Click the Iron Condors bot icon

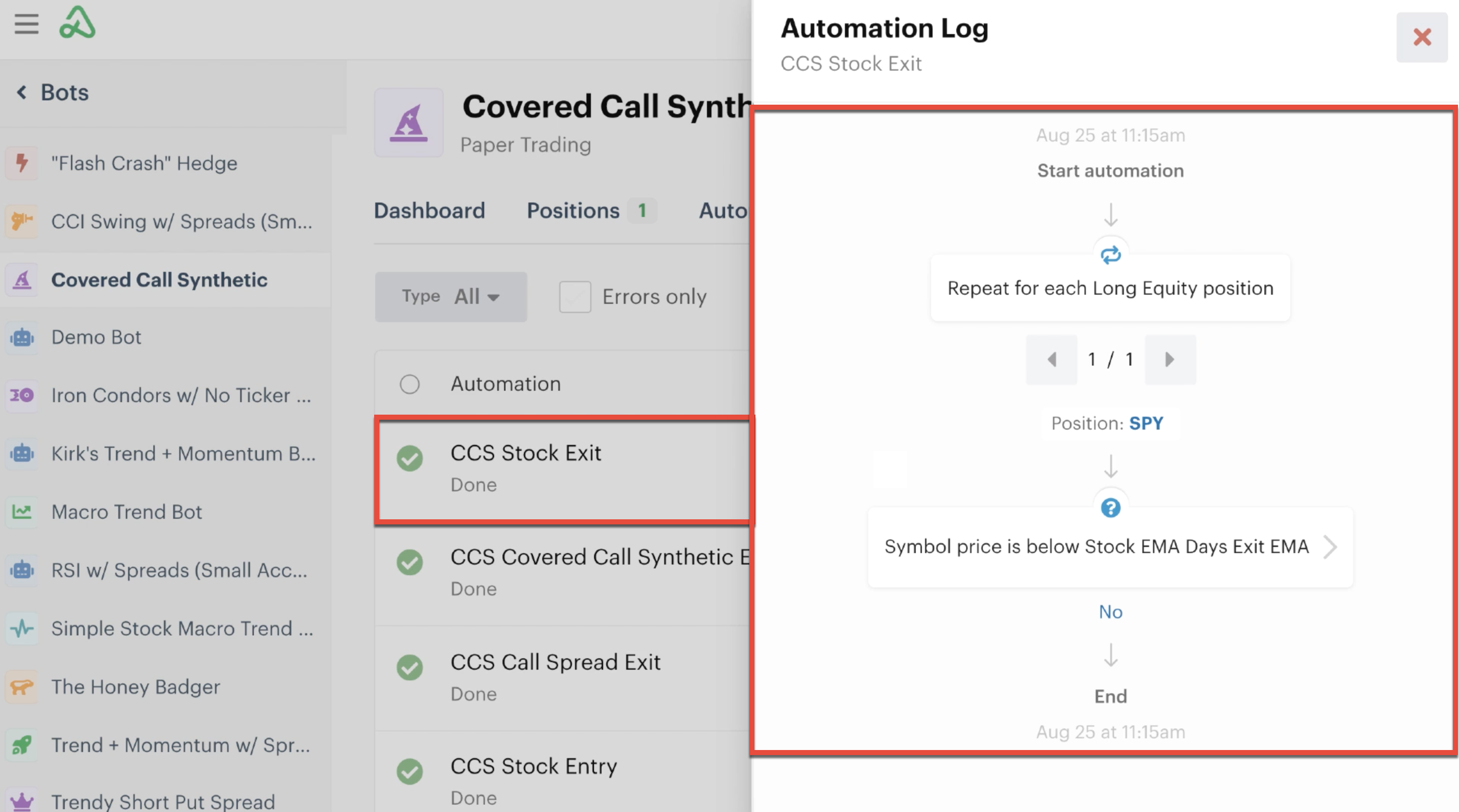pyautogui.click(x=21, y=395)
